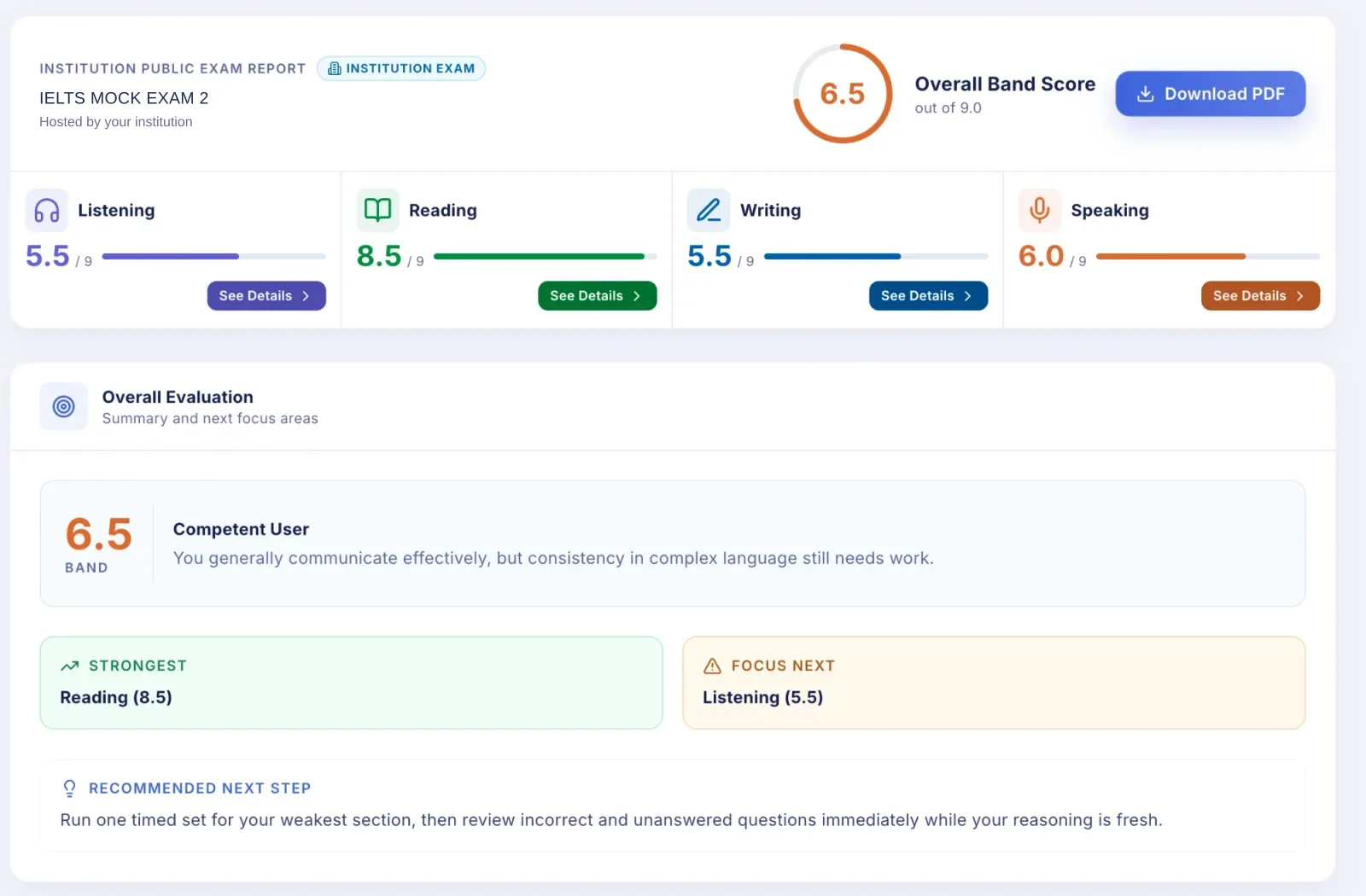The width and height of the screenshot is (1366, 896).
Task: Click the Reading 8.5 score value
Action: pyautogui.click(x=379, y=256)
